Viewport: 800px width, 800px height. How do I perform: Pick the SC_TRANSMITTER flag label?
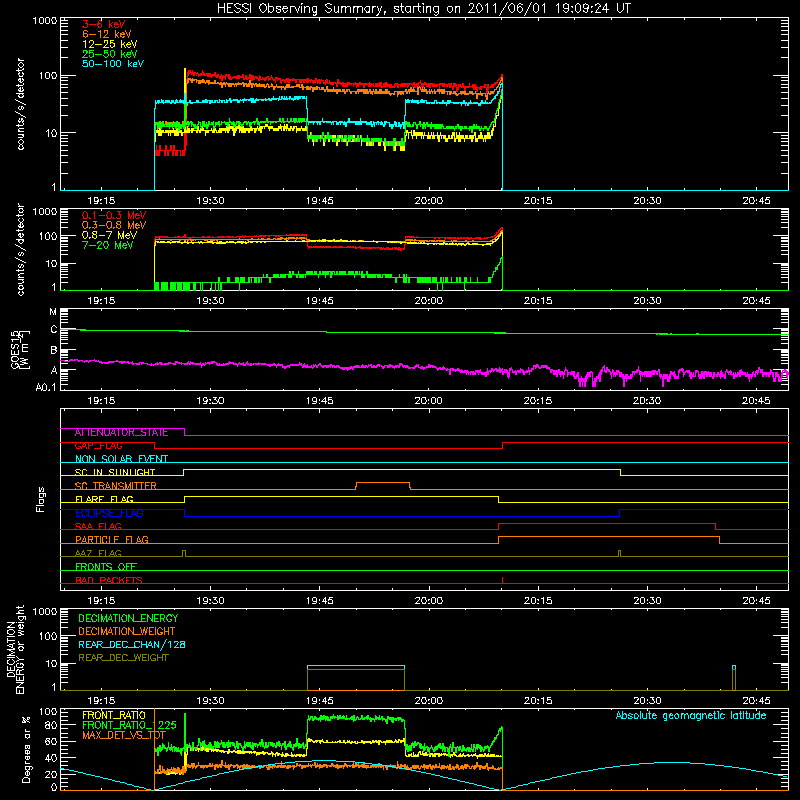pos(115,485)
